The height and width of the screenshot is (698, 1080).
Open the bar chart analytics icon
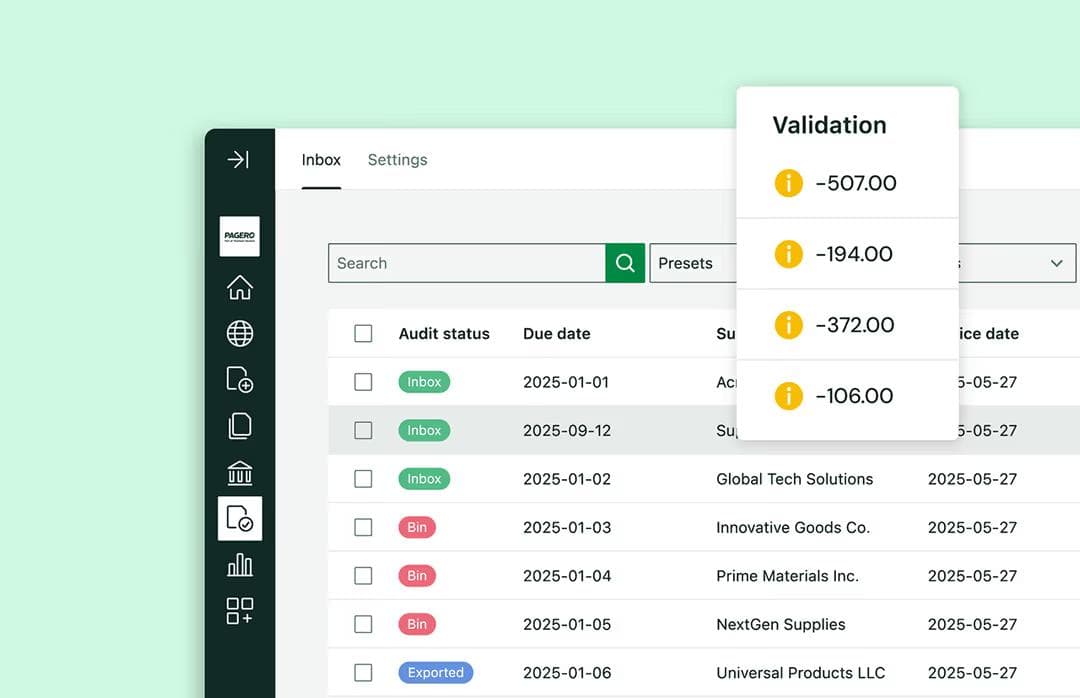click(240, 565)
